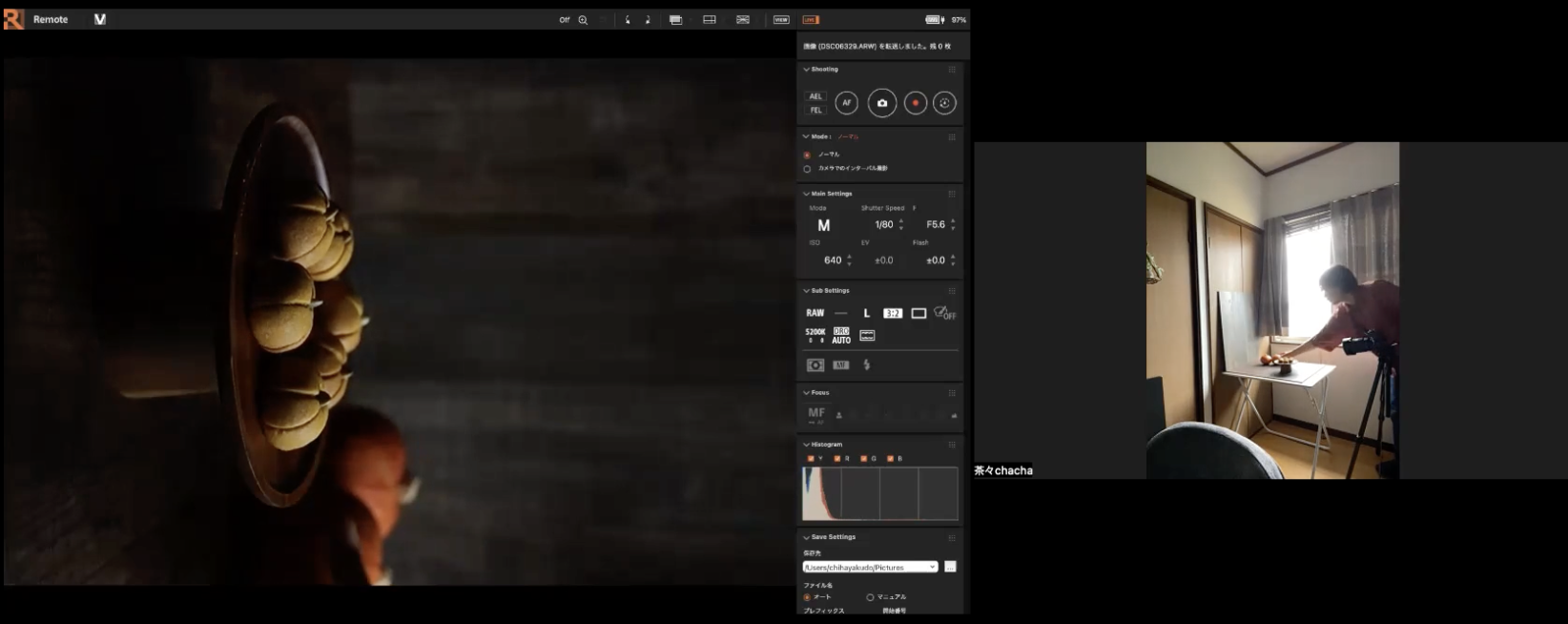Toggle the G histogram channel checkbox

coord(863,459)
